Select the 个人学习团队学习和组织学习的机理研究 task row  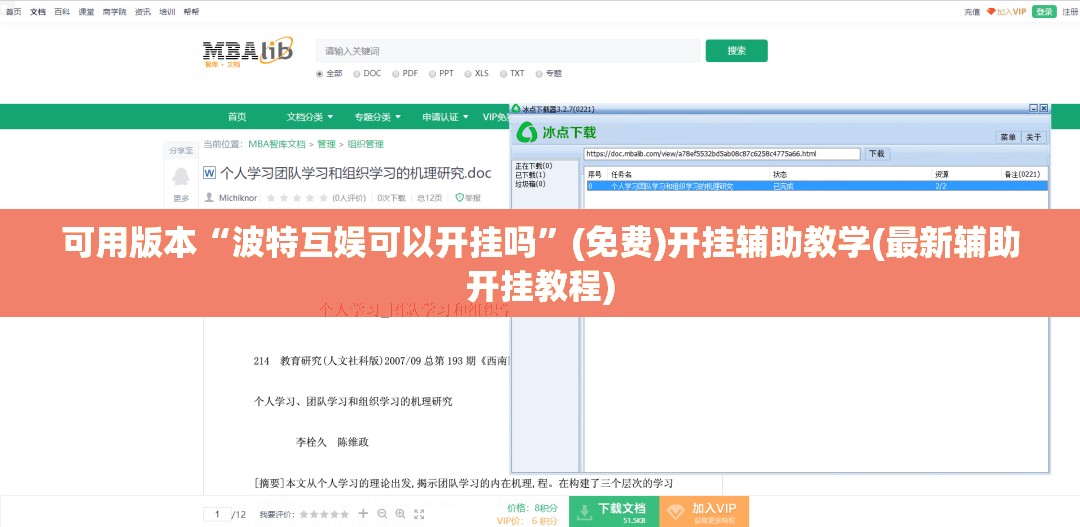[x=816, y=186]
